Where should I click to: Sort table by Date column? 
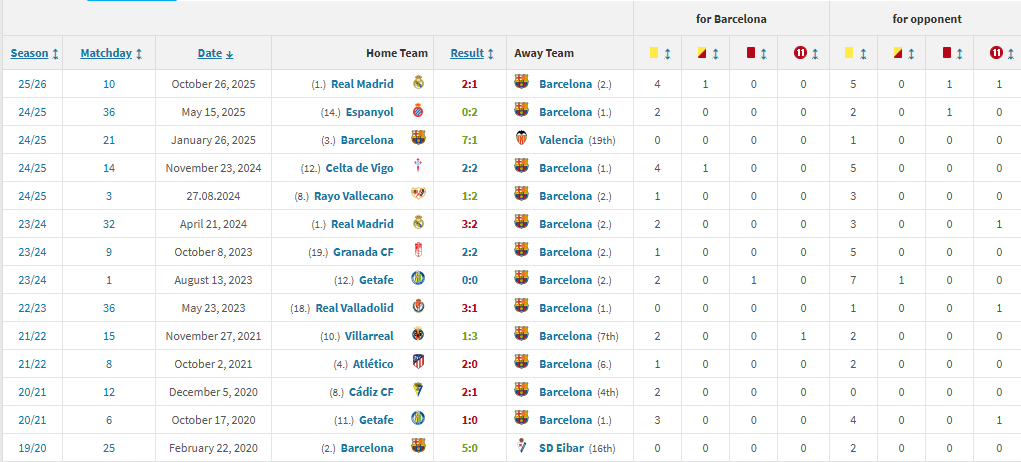pos(215,53)
